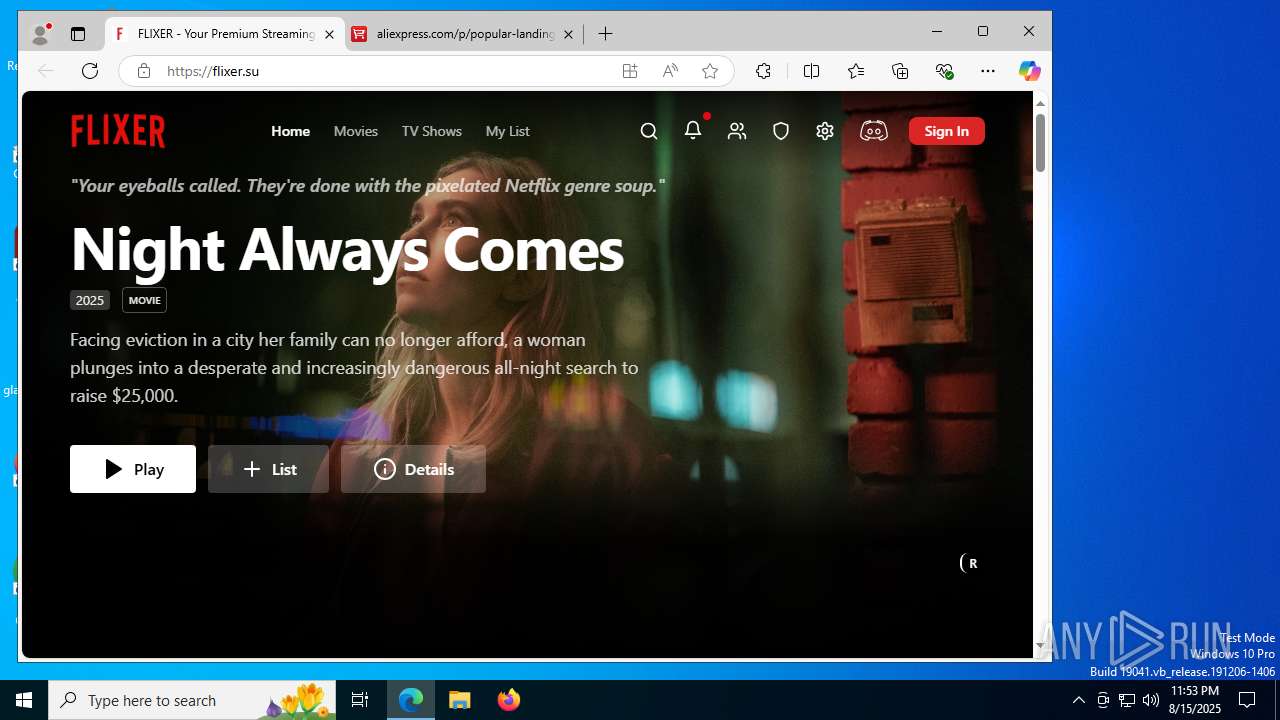The height and width of the screenshot is (720, 1280).
Task: Open Copilot in Edge
Action: 1029,71
